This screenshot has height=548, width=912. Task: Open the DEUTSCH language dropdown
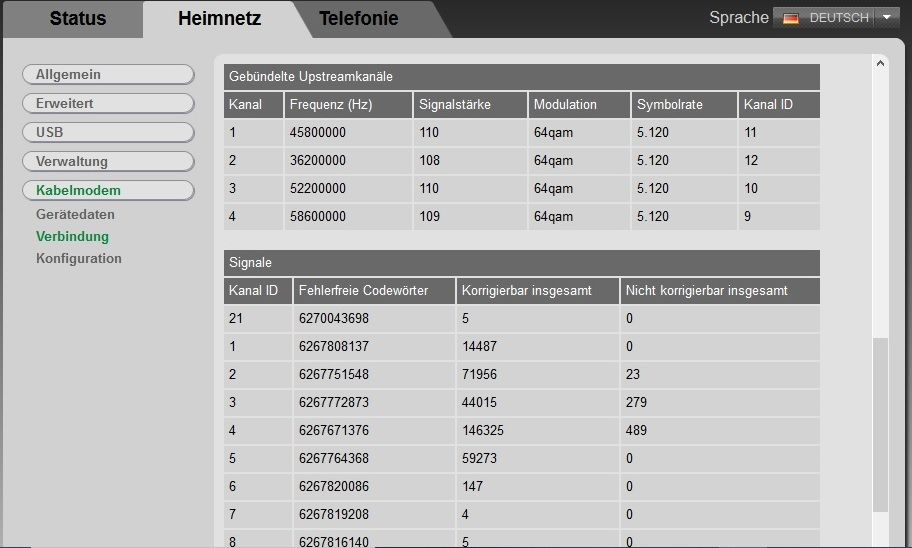click(836, 18)
